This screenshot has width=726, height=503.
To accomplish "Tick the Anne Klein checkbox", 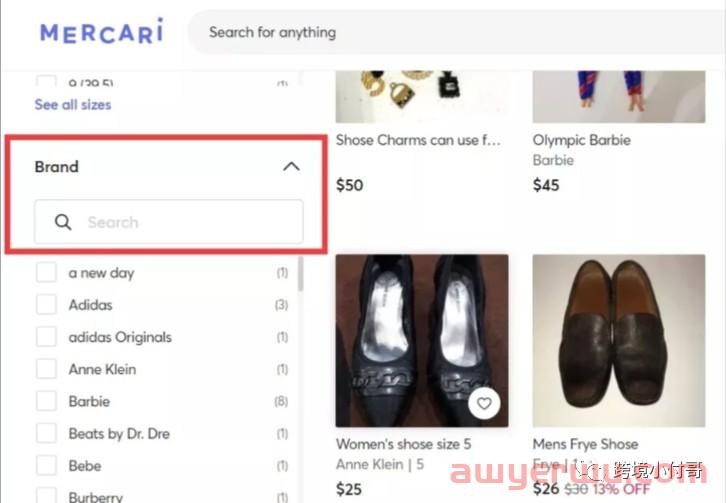I will tap(46, 369).
